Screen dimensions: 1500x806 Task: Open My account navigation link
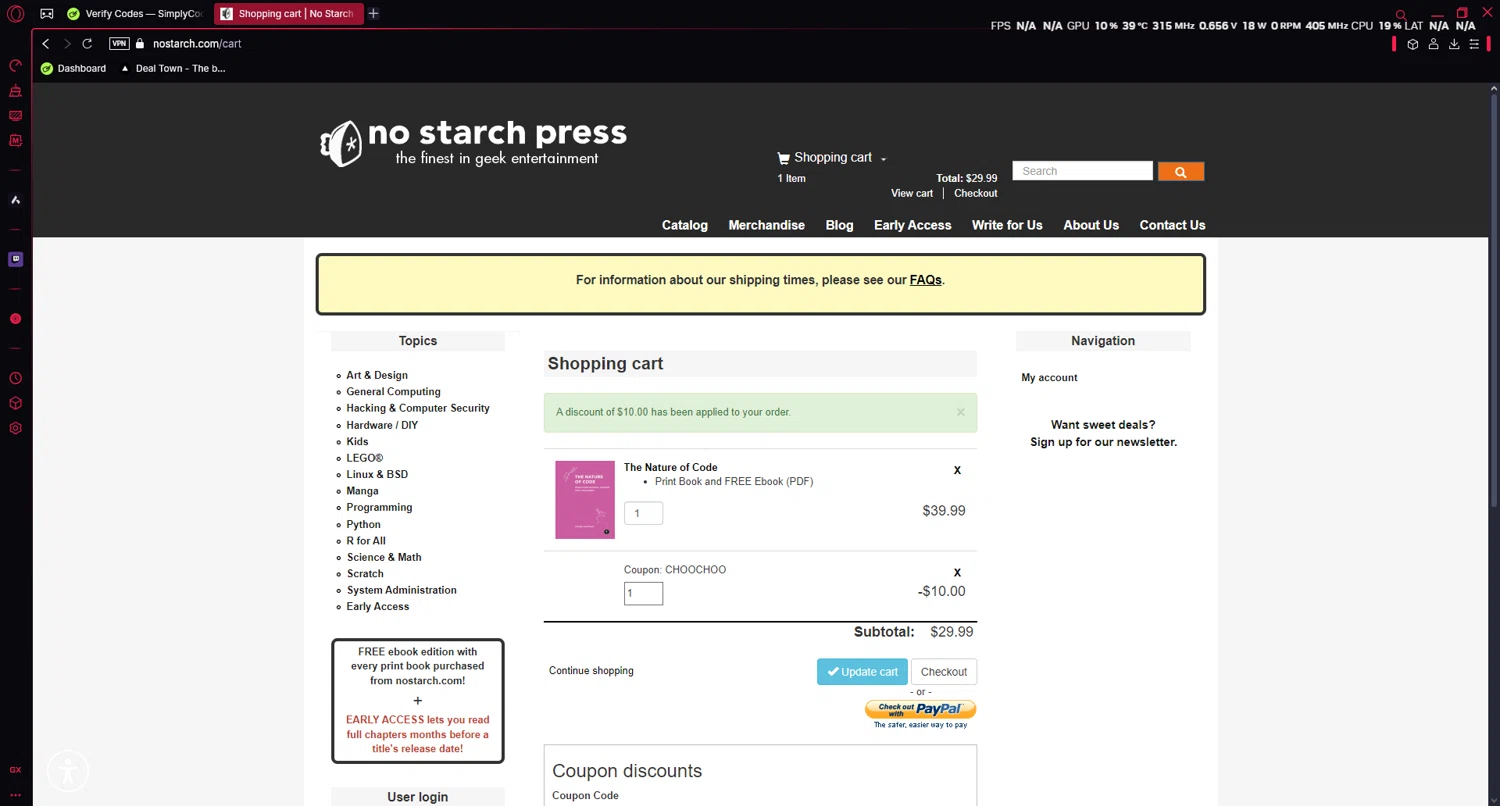click(x=1049, y=378)
